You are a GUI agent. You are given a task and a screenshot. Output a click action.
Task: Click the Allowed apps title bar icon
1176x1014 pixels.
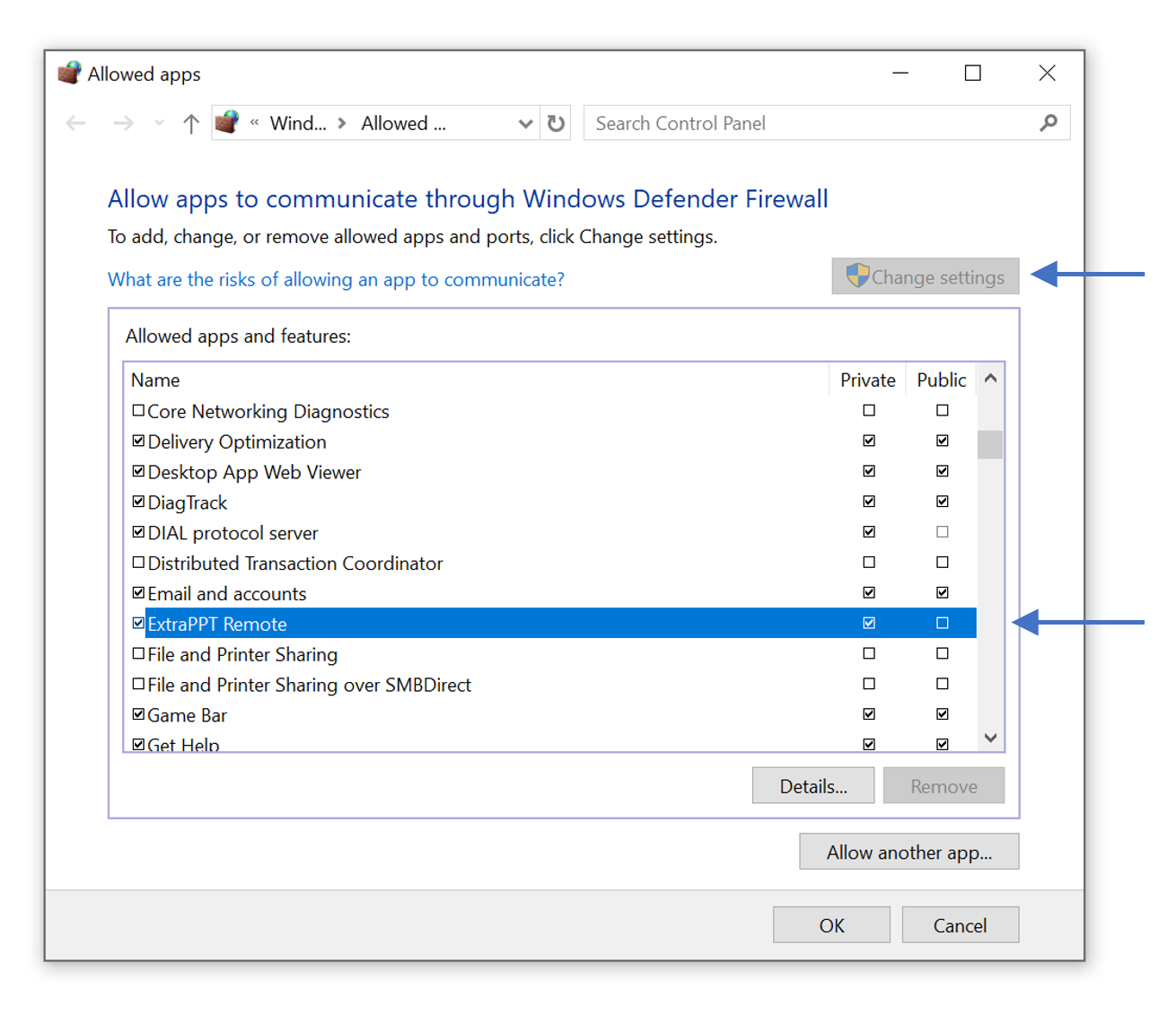(69, 73)
